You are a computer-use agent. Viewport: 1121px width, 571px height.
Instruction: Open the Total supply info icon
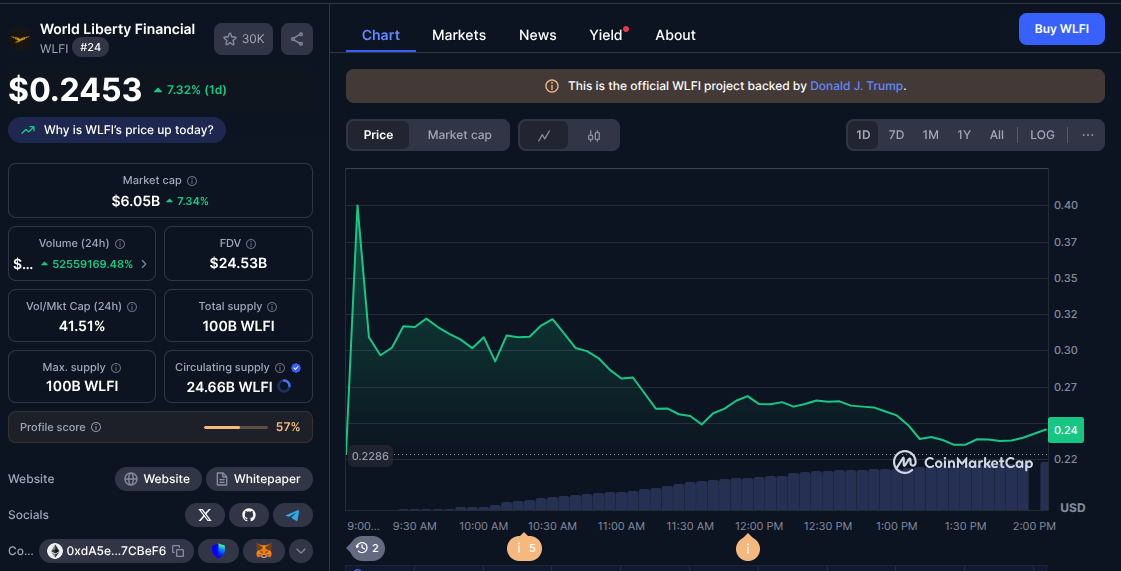pos(272,307)
